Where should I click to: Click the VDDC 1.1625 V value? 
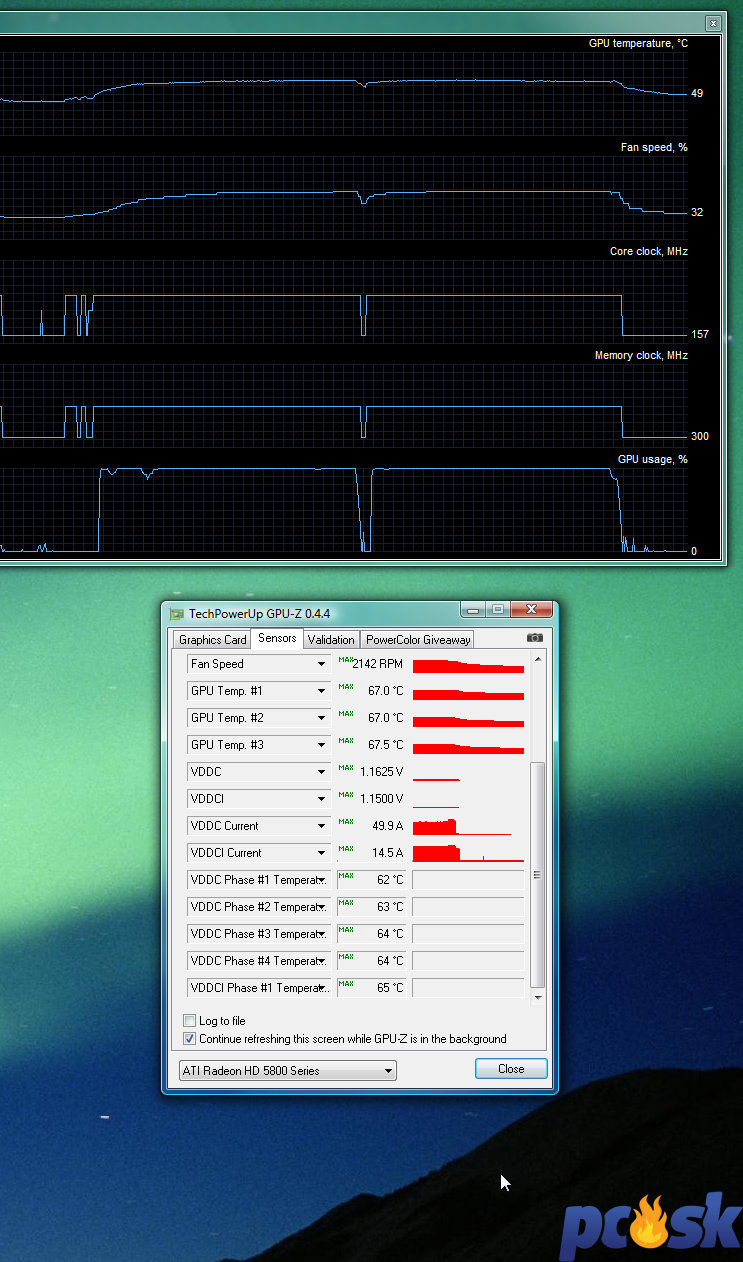pos(382,772)
